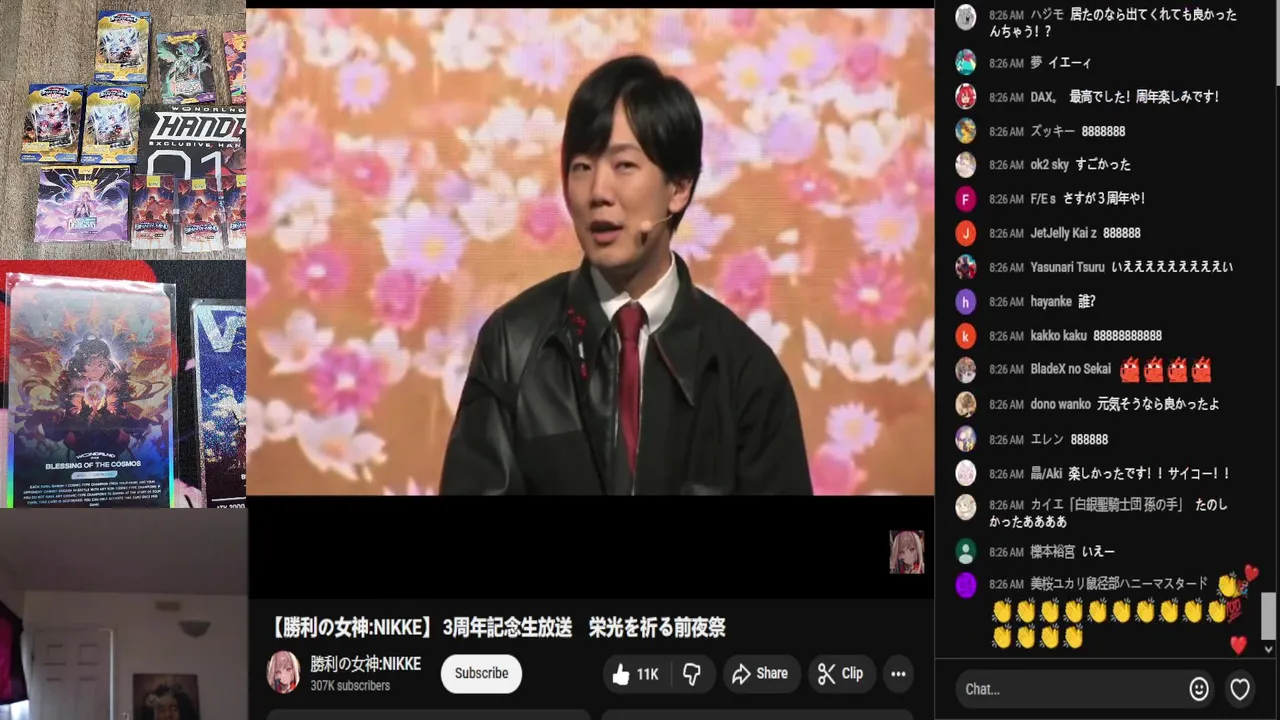1280x720 pixels.
Task: Select the username 'JetJelly Kai z' in chat
Action: pos(1063,233)
